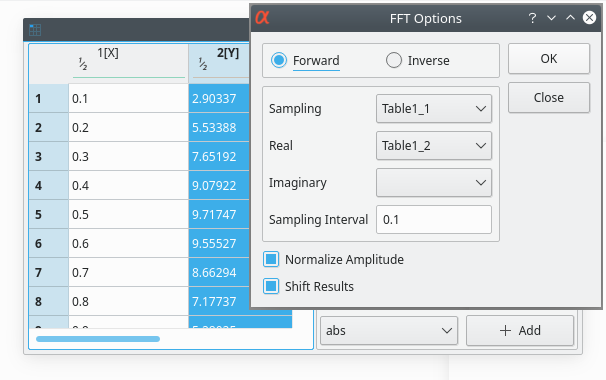The width and height of the screenshot is (606, 380).
Task: Click cell with value 0.6
Action: click(128, 244)
